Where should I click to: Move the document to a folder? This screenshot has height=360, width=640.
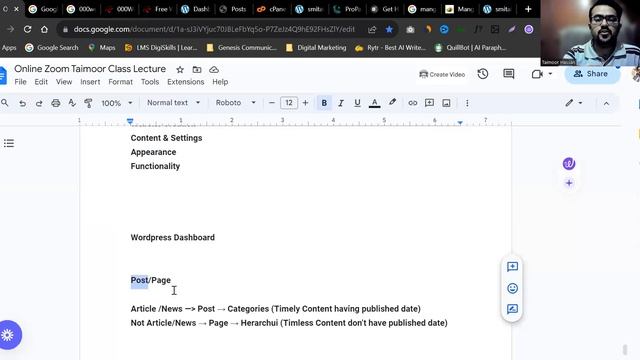[x=197, y=70]
